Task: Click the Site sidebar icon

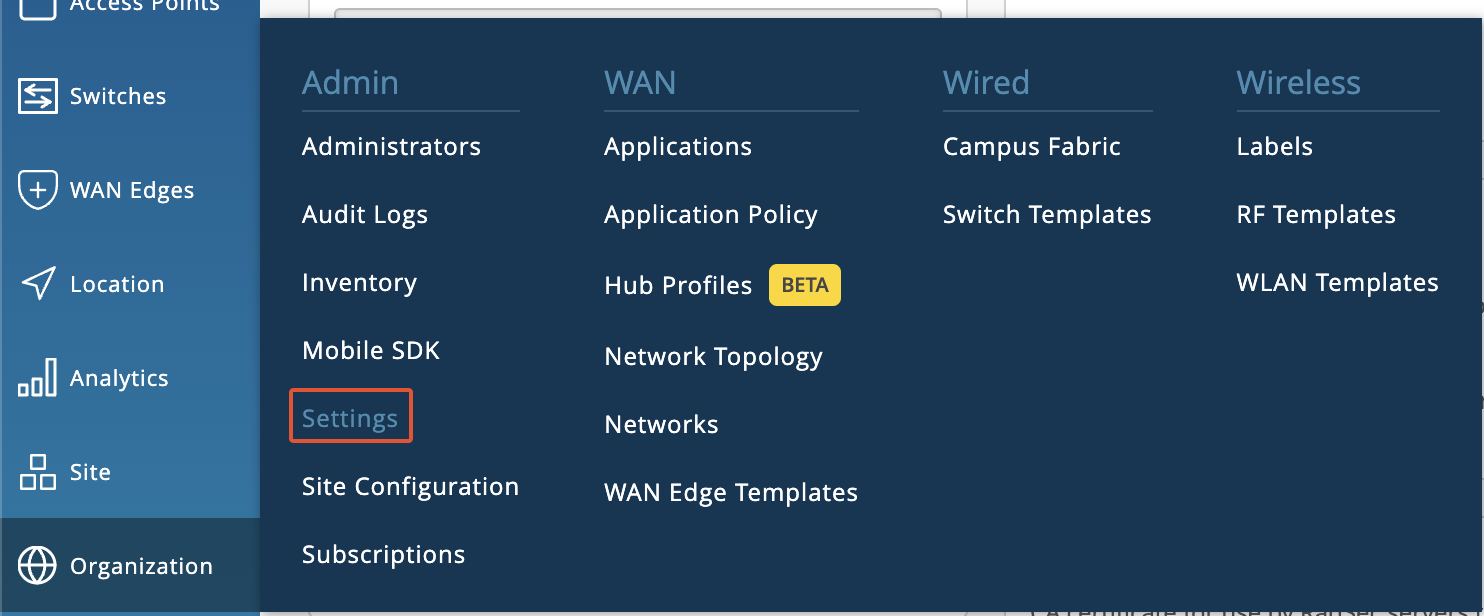Action: point(38,472)
